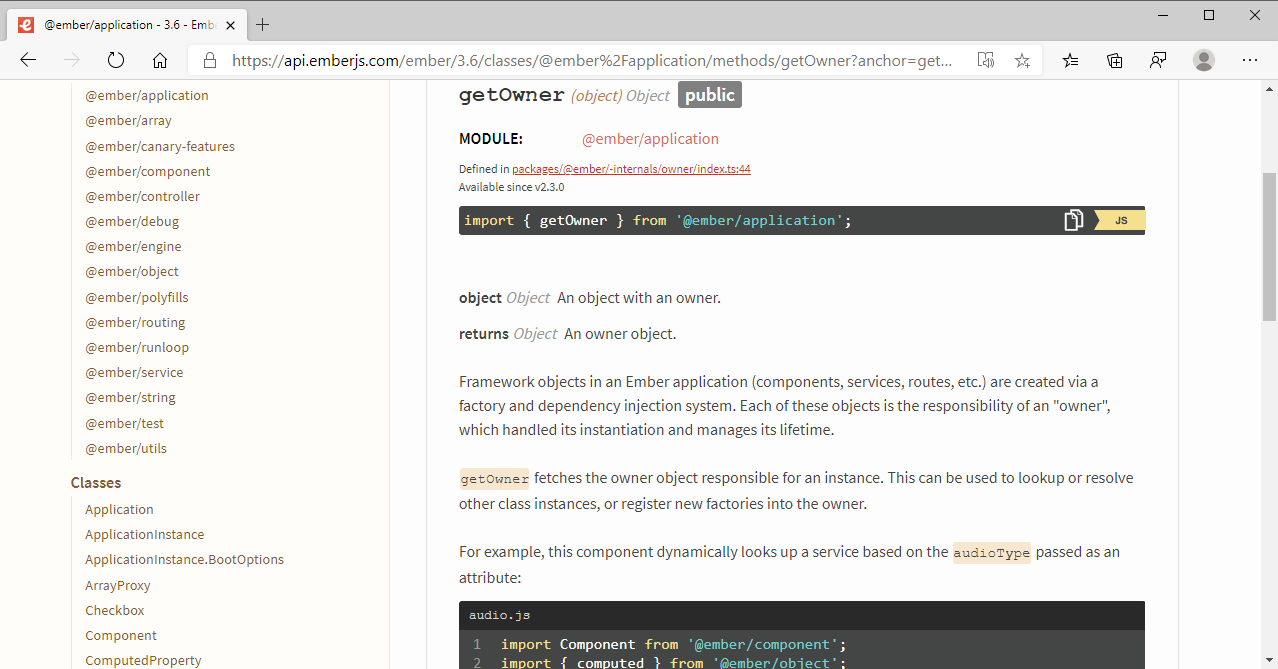Open the @ember/canary-features package
Viewport: 1278px width, 669px height.
[x=160, y=146]
